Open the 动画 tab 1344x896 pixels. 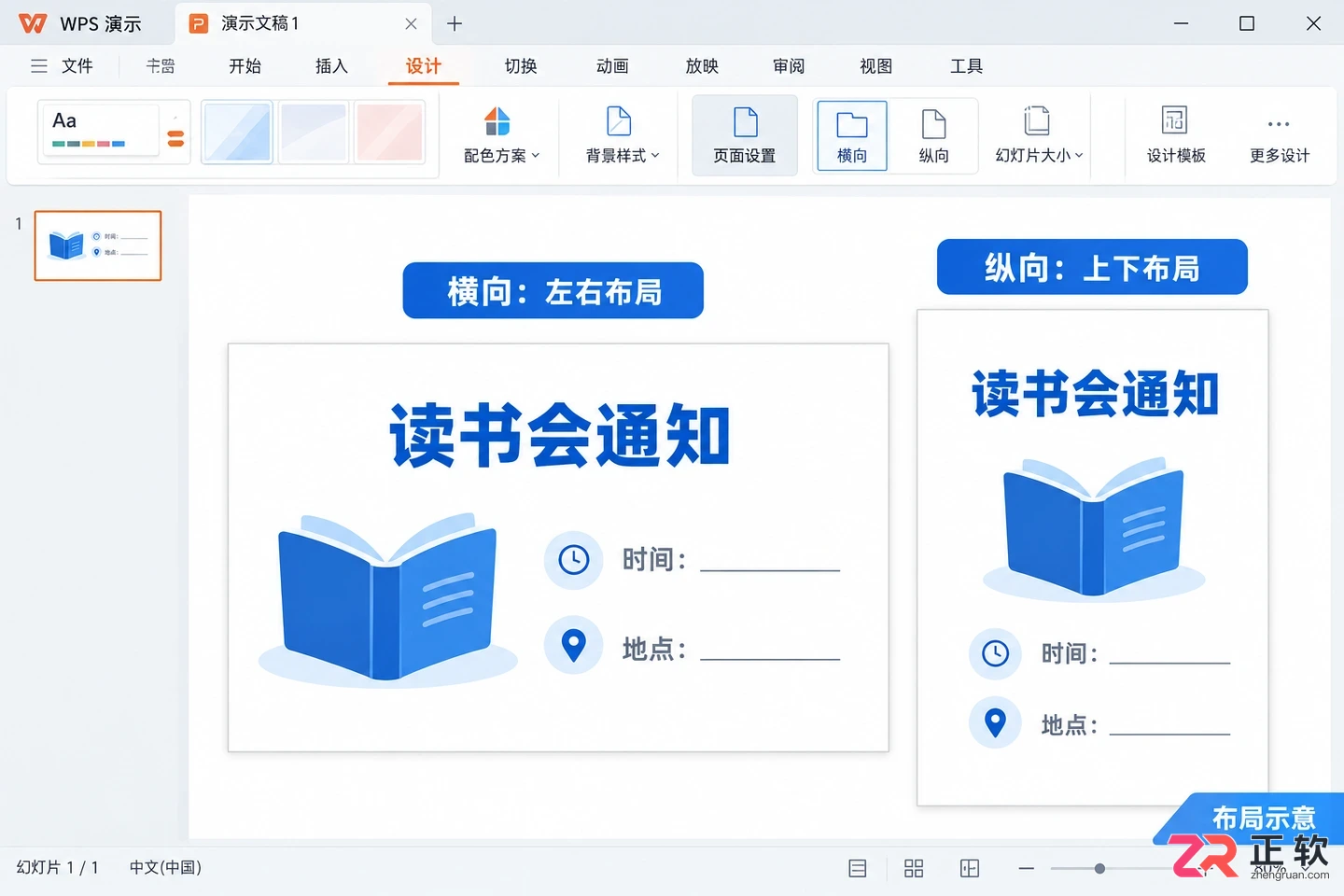tap(612, 66)
